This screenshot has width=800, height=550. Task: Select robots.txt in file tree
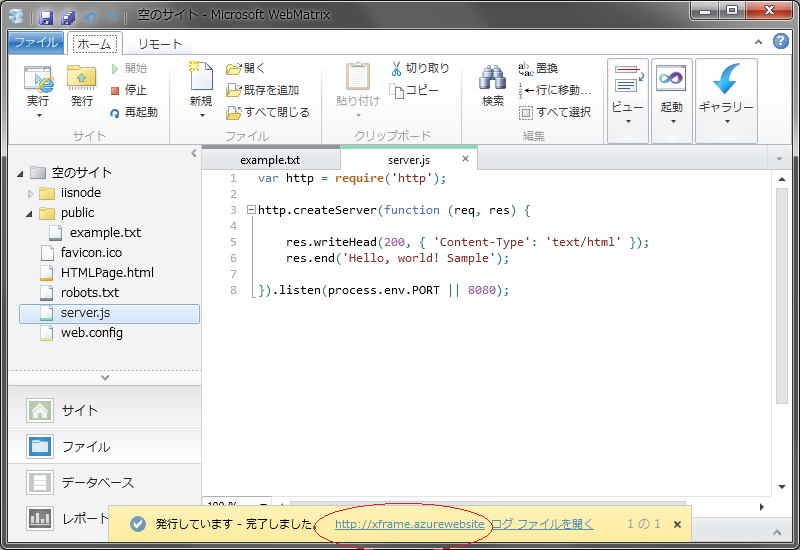point(89,292)
